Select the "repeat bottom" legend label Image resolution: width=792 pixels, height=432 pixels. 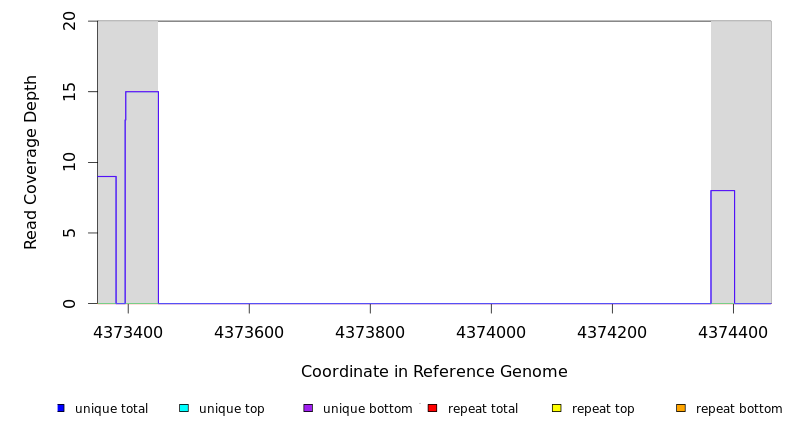pos(739,409)
